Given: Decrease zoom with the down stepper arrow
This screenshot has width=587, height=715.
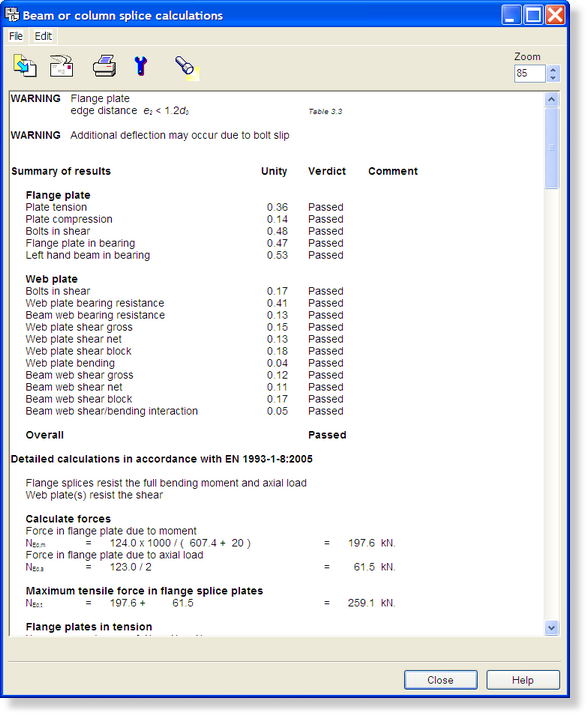Looking at the screenshot, I should 553,78.
